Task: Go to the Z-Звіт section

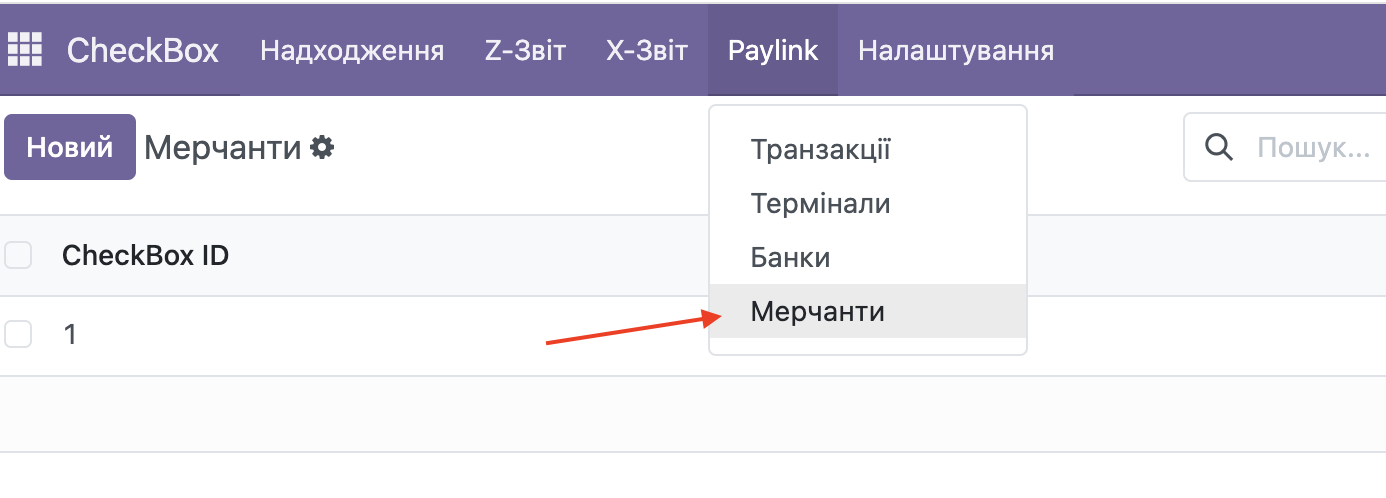Action: (x=525, y=50)
